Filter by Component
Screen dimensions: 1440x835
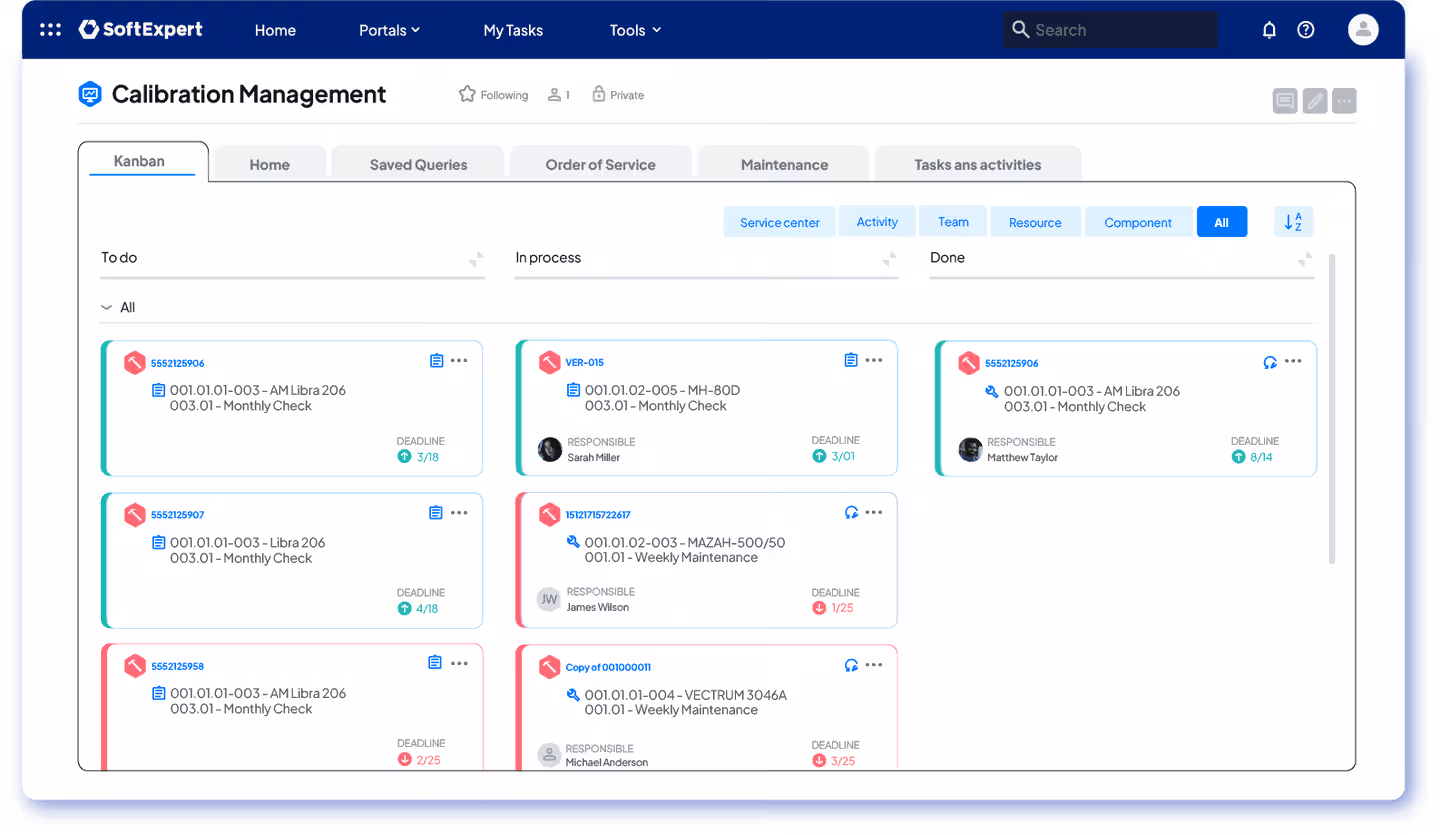(x=1138, y=222)
